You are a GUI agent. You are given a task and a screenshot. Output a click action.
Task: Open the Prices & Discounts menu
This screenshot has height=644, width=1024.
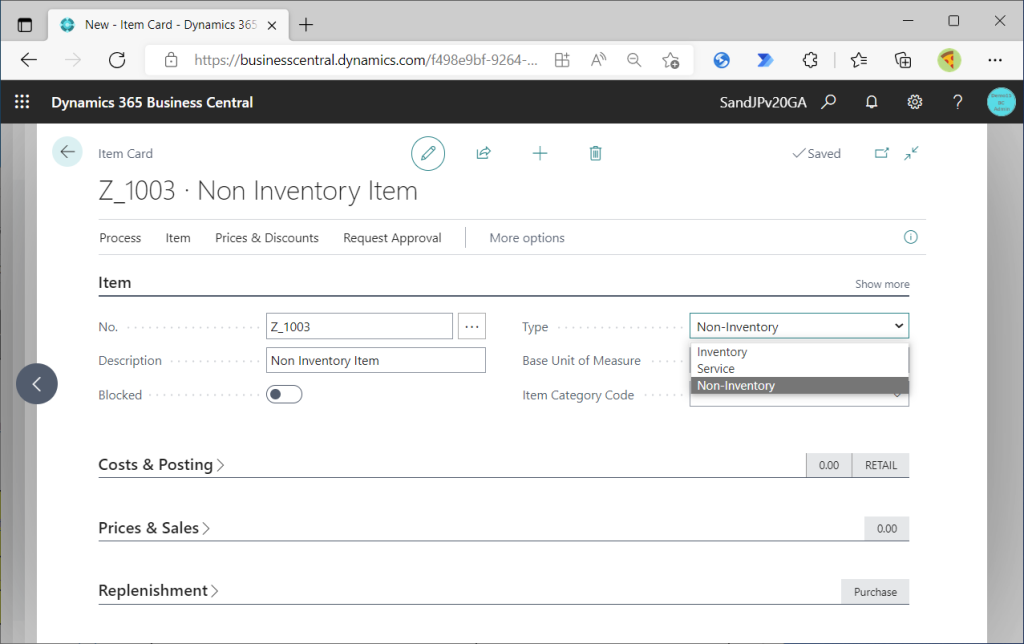266,238
